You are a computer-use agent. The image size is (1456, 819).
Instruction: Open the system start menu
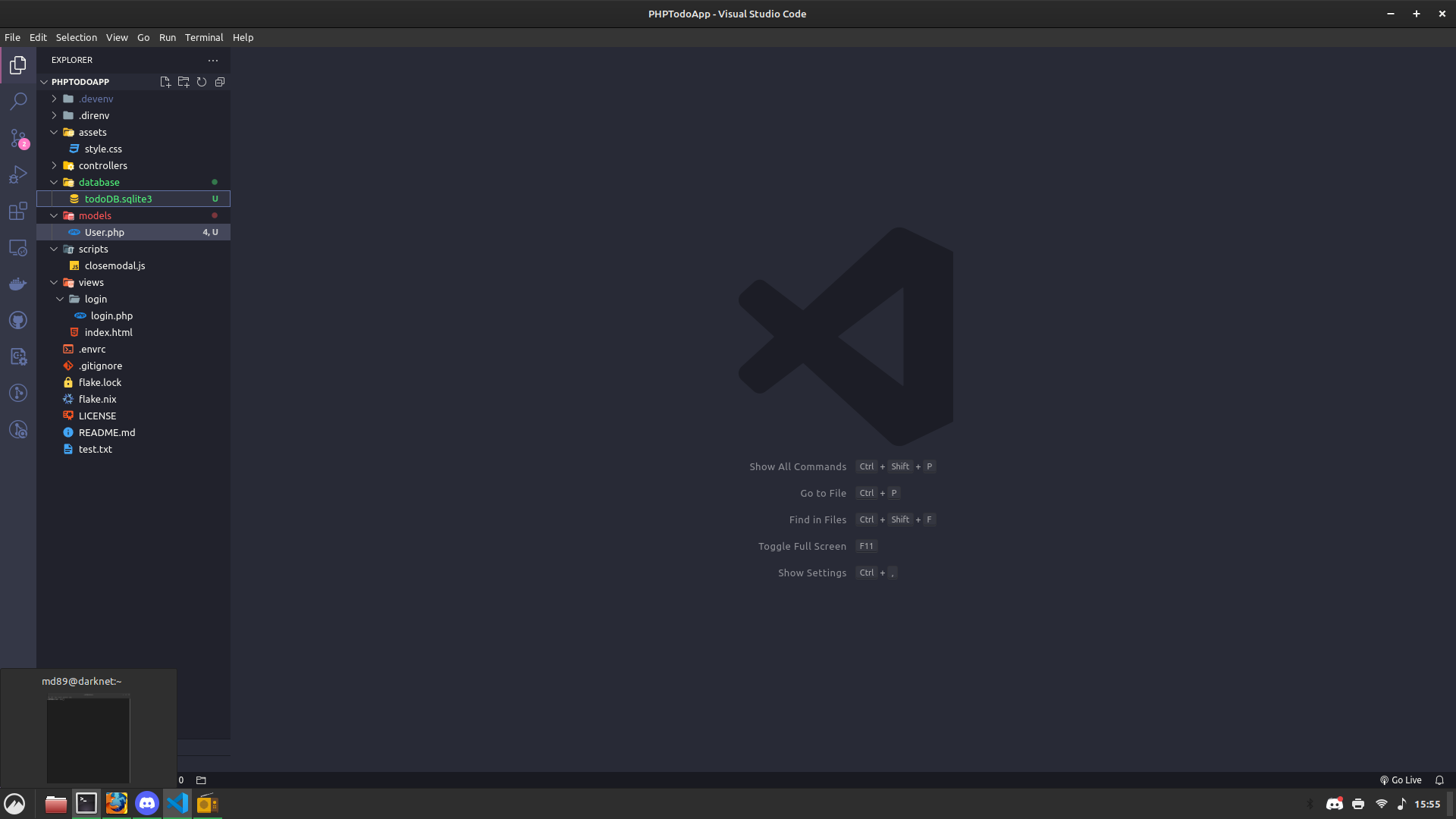tap(15, 803)
